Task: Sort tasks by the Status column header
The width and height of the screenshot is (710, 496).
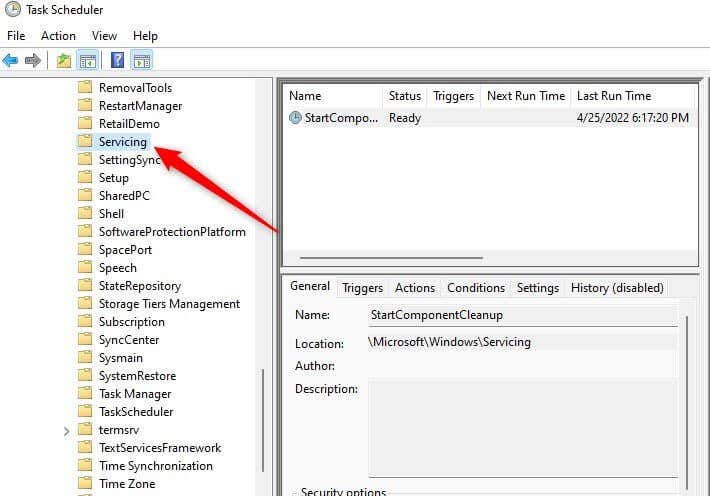Action: click(x=405, y=96)
